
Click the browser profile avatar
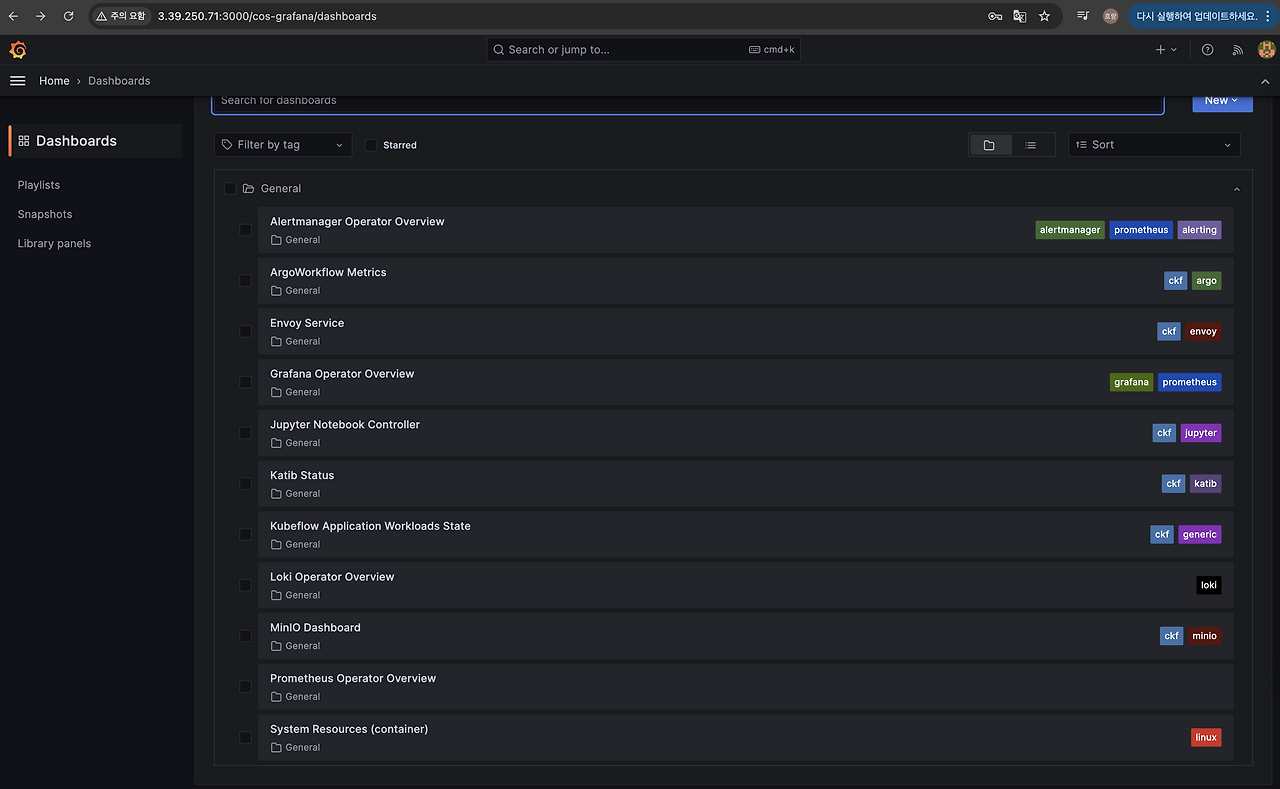1110,16
